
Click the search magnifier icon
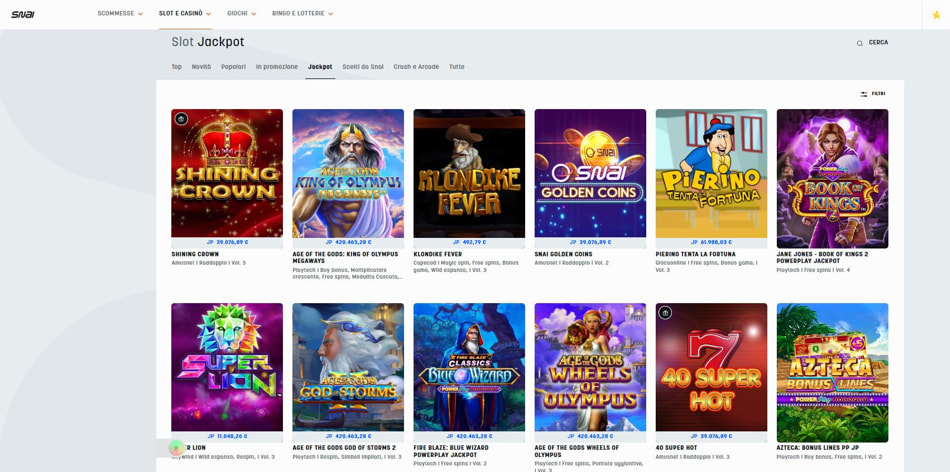[859, 43]
